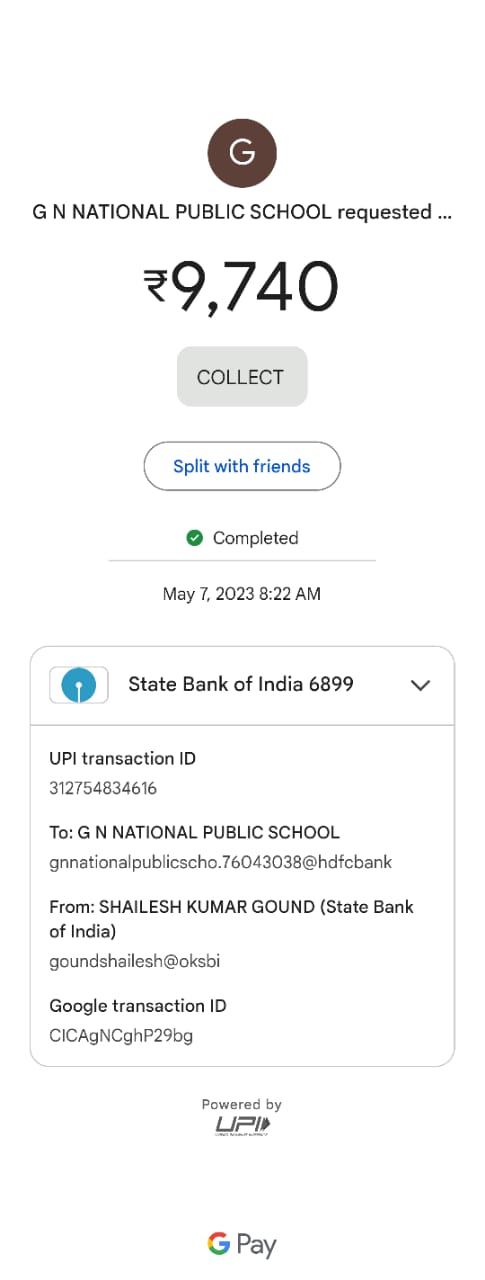Click the May 7, 2023 8:22 AM timestamp

pos(242,594)
